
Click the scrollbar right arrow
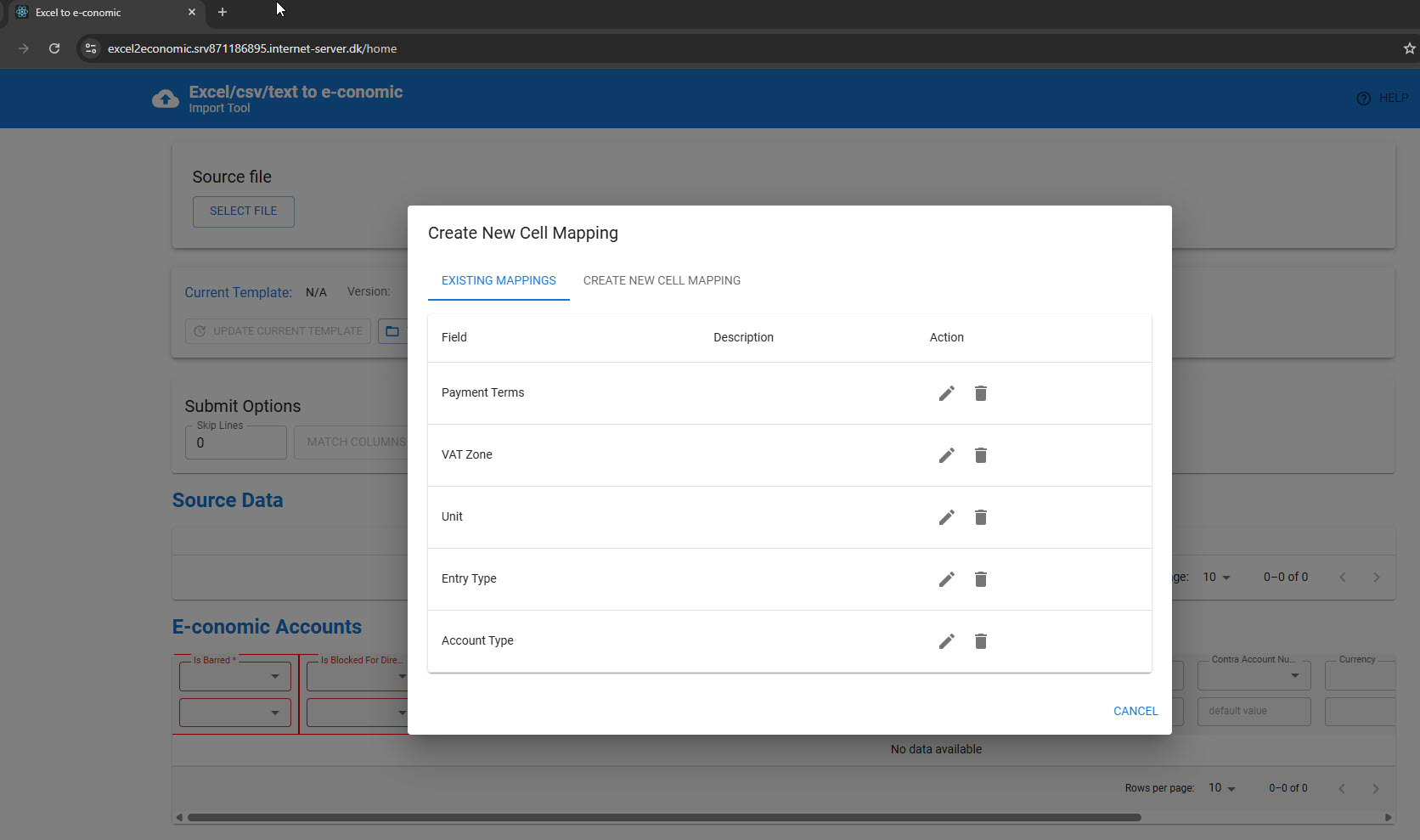coord(1389,818)
